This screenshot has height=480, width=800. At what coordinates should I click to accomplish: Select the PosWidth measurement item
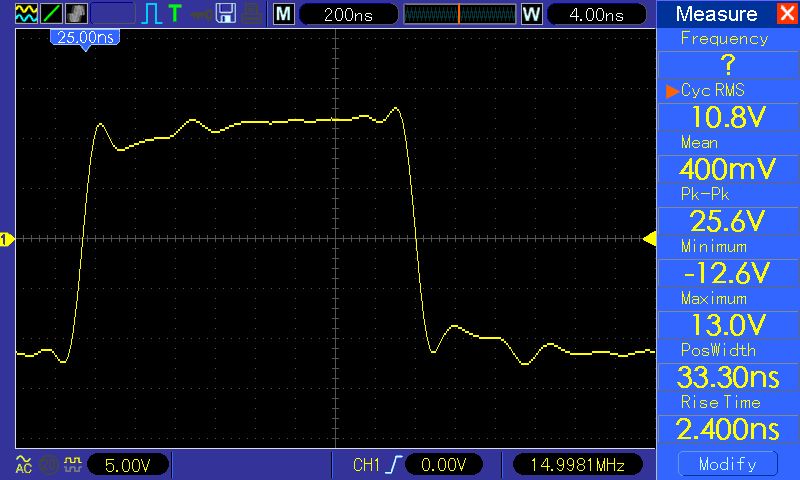coord(718,350)
